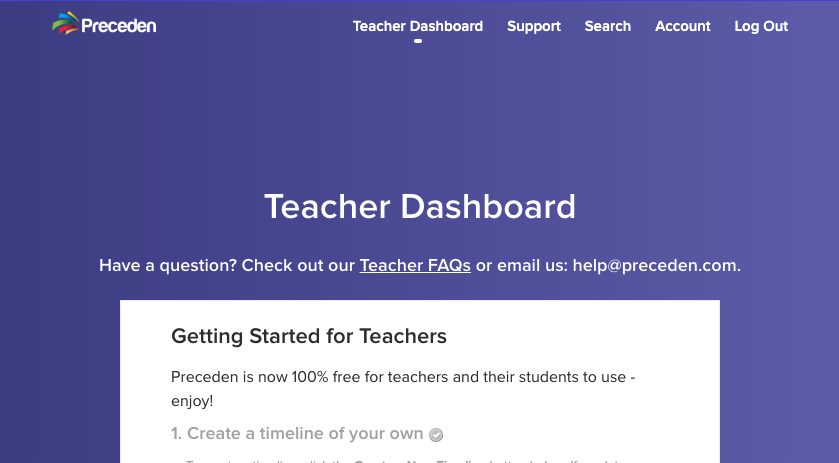Click the active indicator bar under Teacher Dashboard
Image resolution: width=839 pixels, height=463 pixels.
click(x=418, y=41)
